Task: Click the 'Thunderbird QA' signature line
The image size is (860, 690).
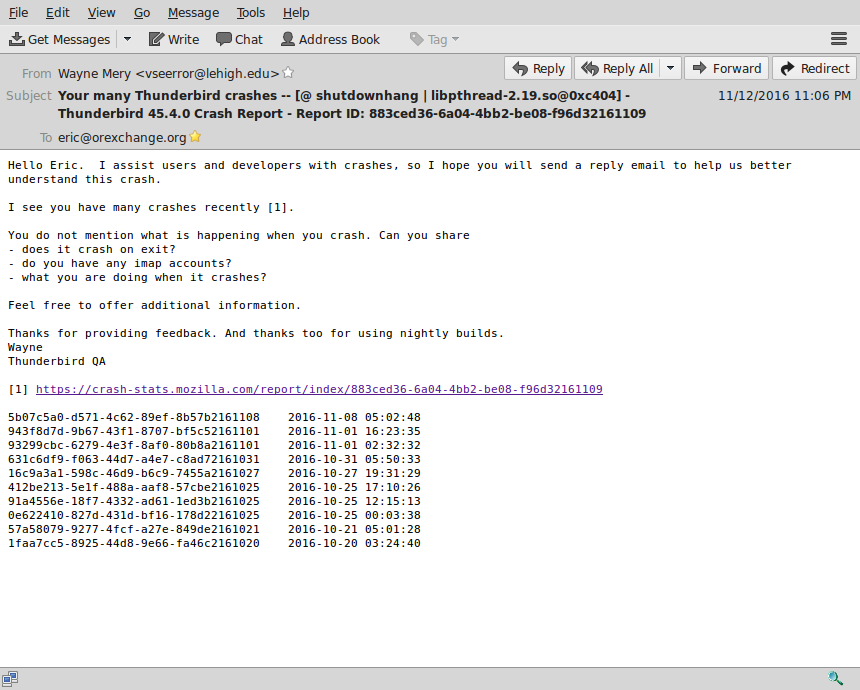Action: tap(57, 361)
